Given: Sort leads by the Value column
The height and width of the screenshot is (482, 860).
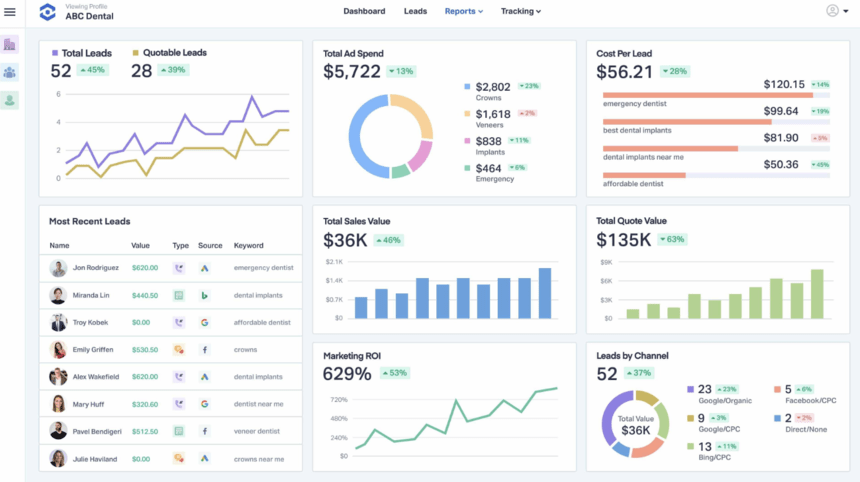Looking at the screenshot, I should click(x=140, y=246).
